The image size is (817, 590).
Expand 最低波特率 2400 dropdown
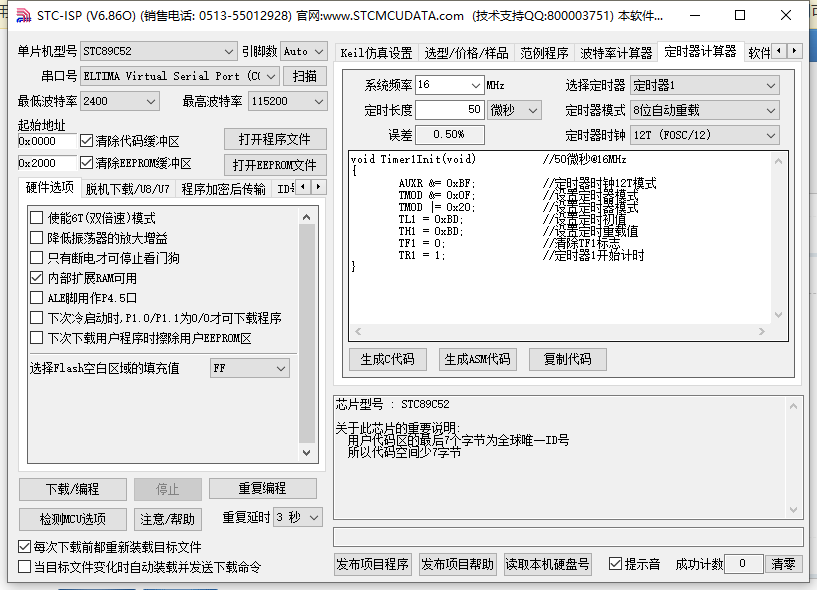pos(119,101)
